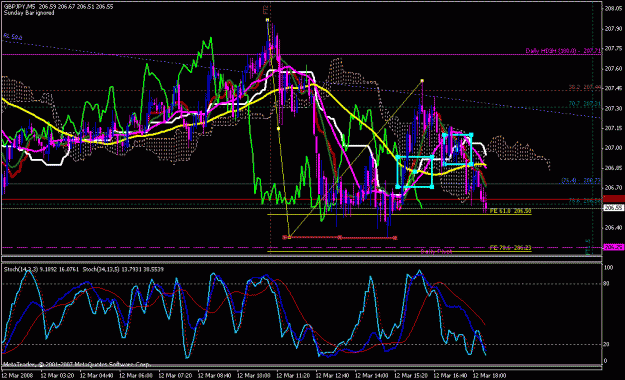Screen dimensions: 625x380
Task: Select the left handle of red horizontal line
Action: point(285,237)
